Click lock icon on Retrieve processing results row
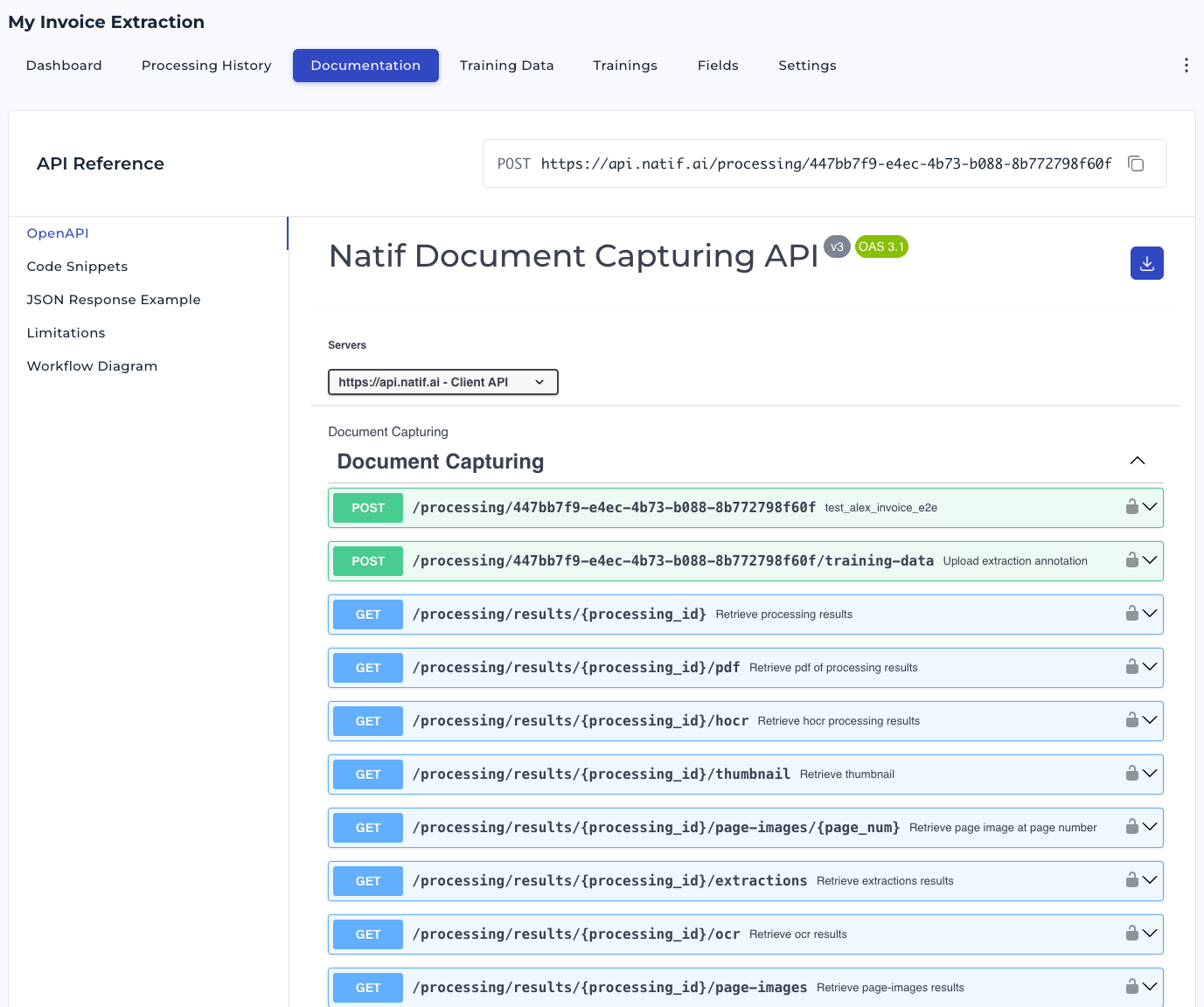Image resolution: width=1204 pixels, height=1007 pixels. coord(1131,613)
